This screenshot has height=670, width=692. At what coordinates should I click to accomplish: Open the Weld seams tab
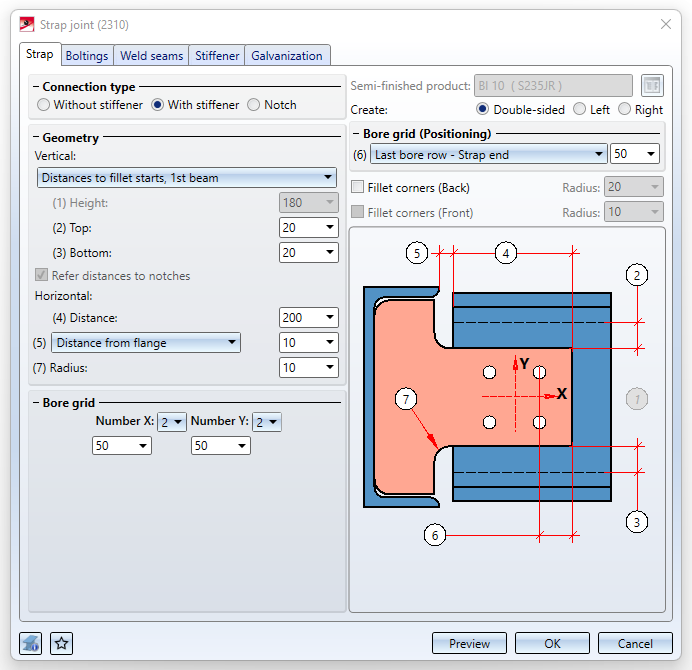tap(151, 56)
